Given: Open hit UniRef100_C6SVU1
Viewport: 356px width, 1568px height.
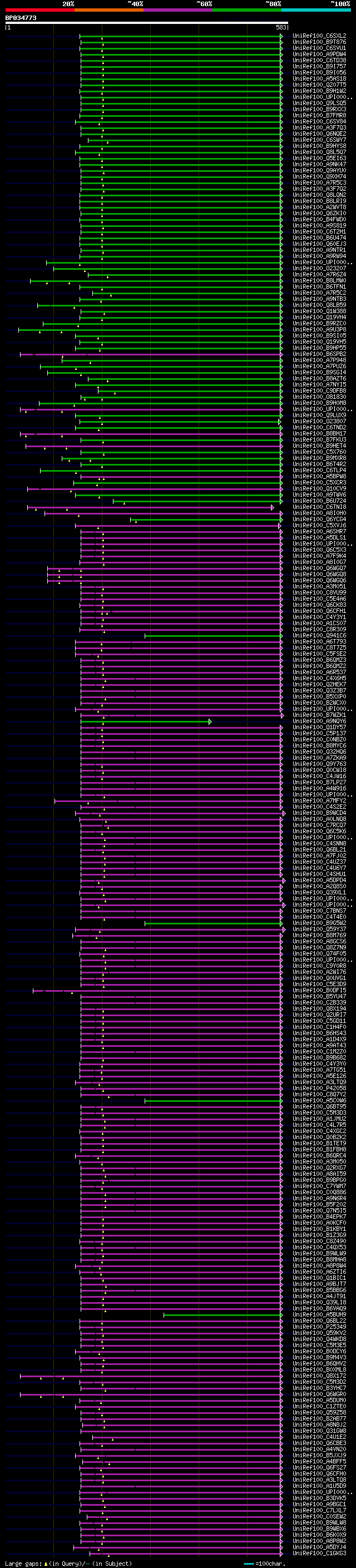Looking at the screenshot, I should coord(319,48).
